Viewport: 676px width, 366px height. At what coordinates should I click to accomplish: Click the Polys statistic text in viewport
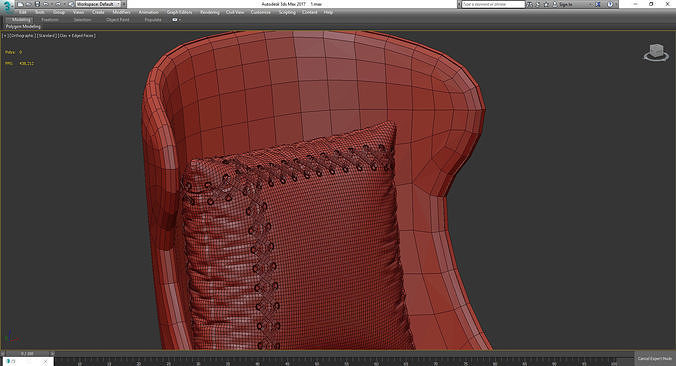click(13, 52)
